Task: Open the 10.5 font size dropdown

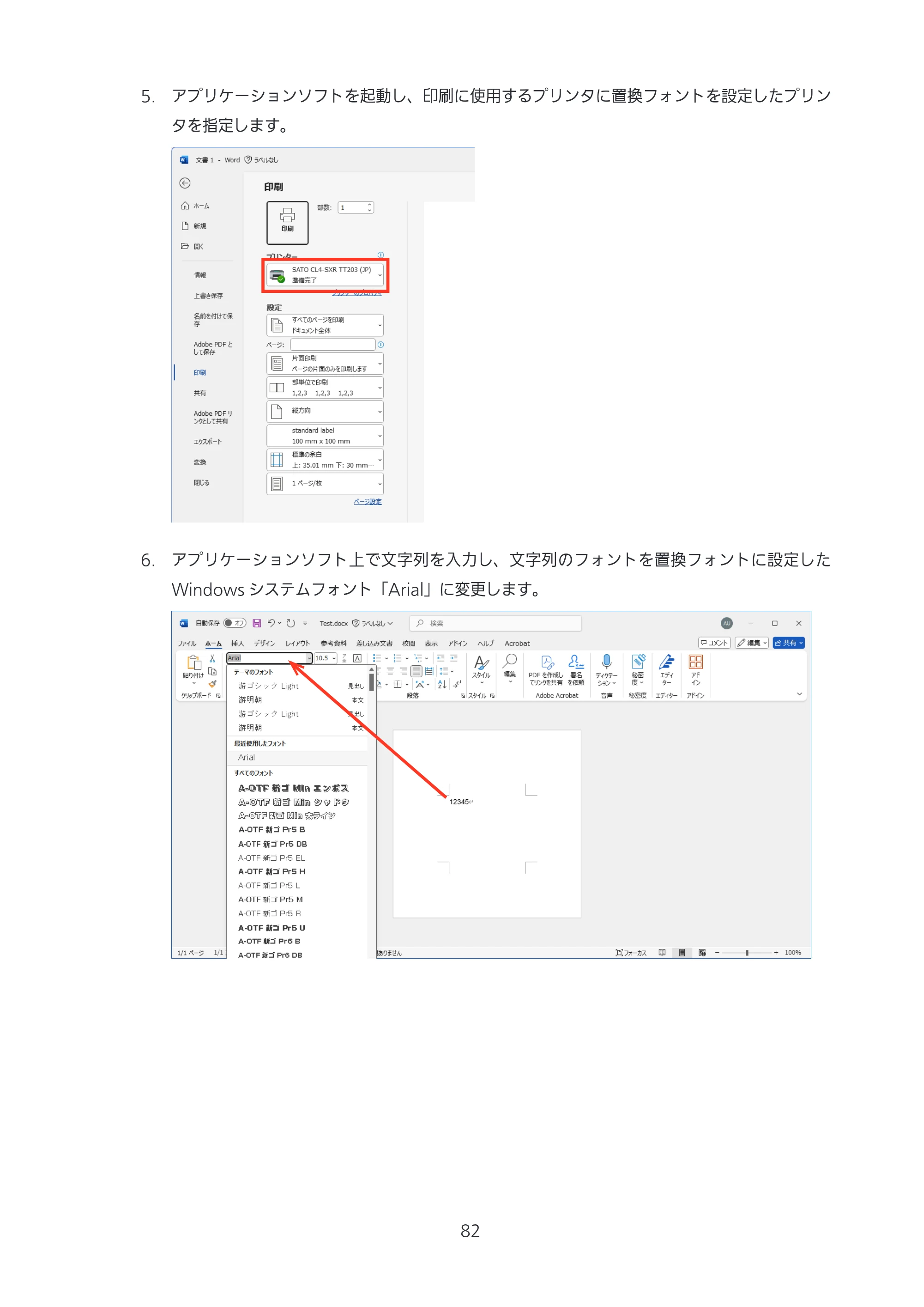Action: click(x=334, y=658)
